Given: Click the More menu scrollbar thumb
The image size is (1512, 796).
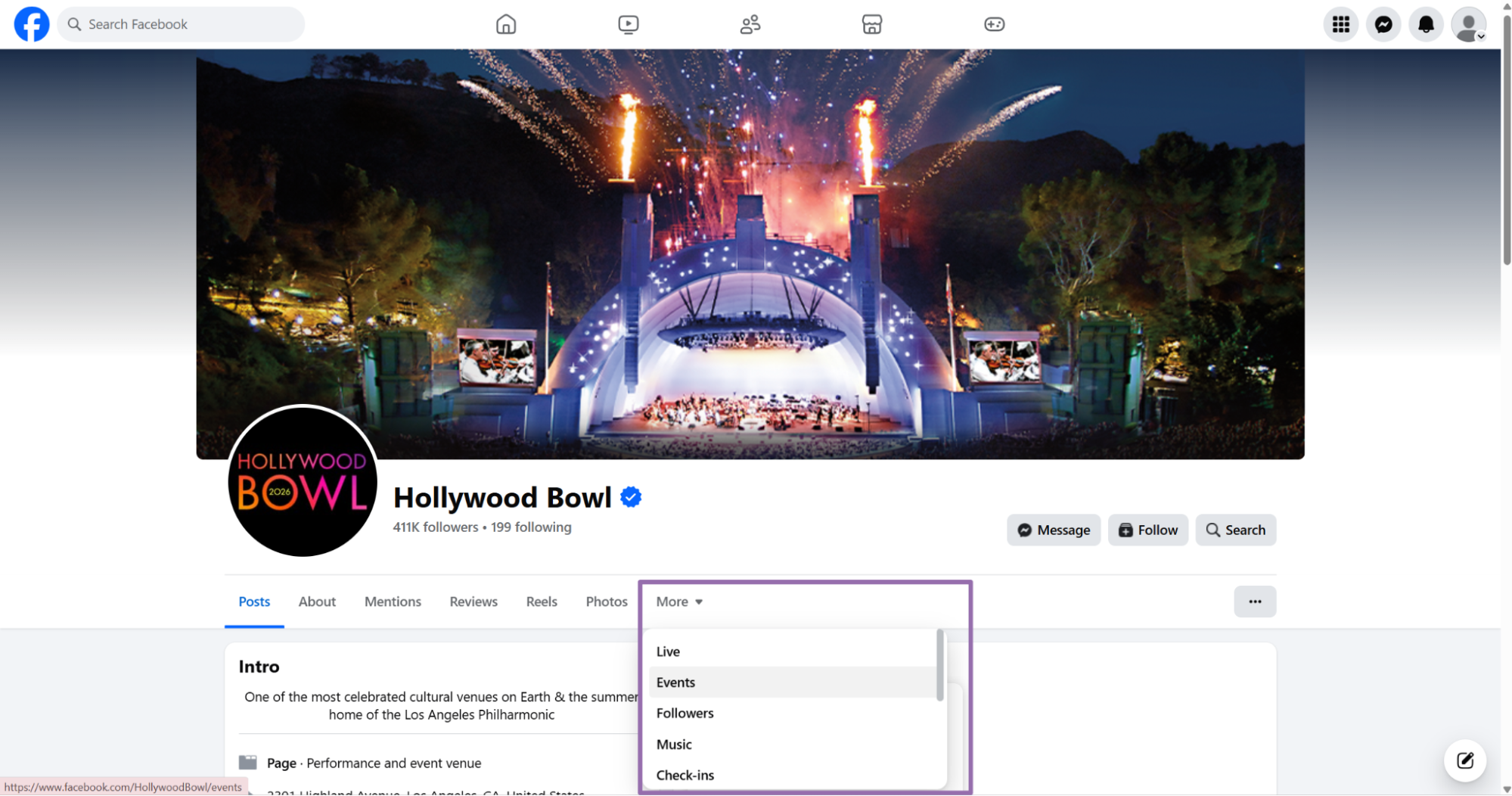Looking at the screenshot, I should [940, 665].
